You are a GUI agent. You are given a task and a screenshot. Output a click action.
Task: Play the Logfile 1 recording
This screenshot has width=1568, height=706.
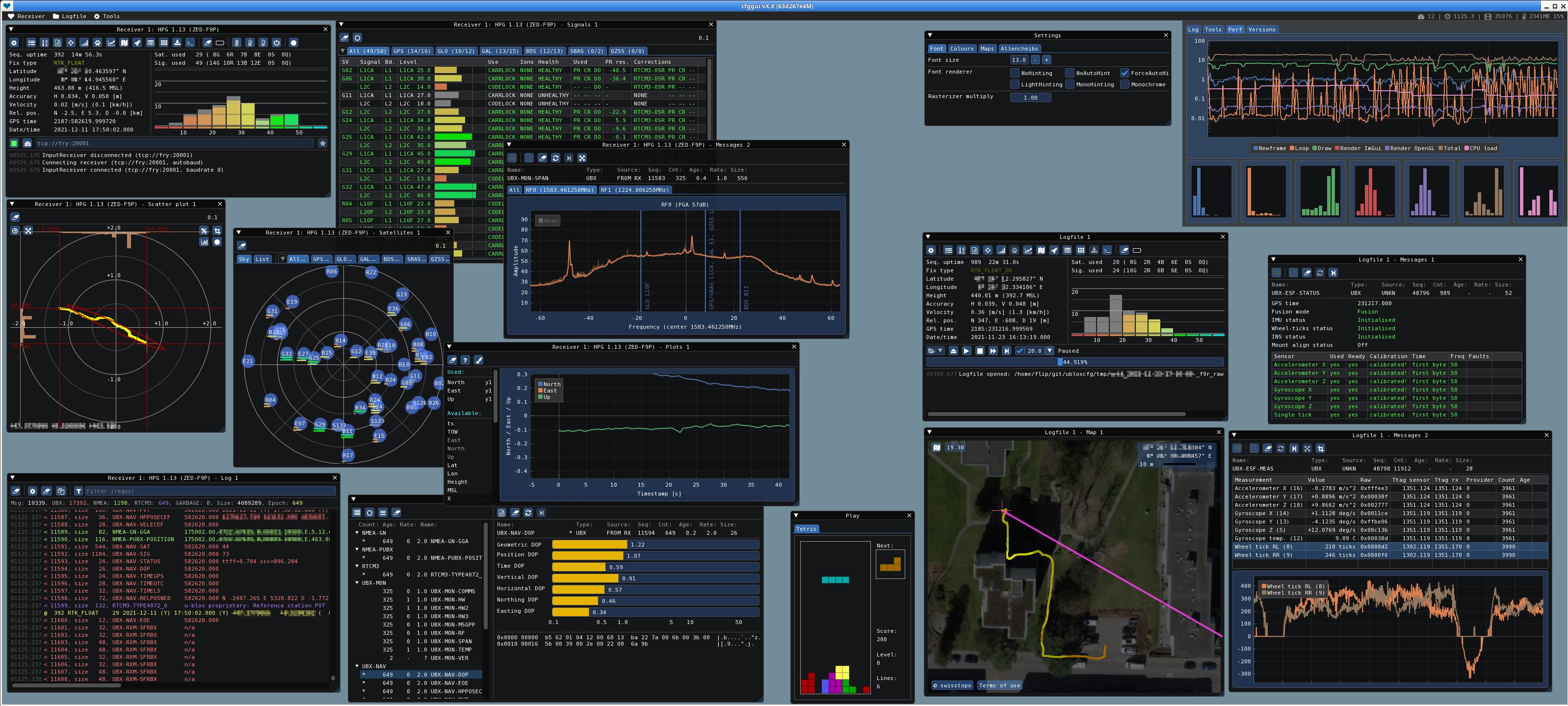(967, 351)
